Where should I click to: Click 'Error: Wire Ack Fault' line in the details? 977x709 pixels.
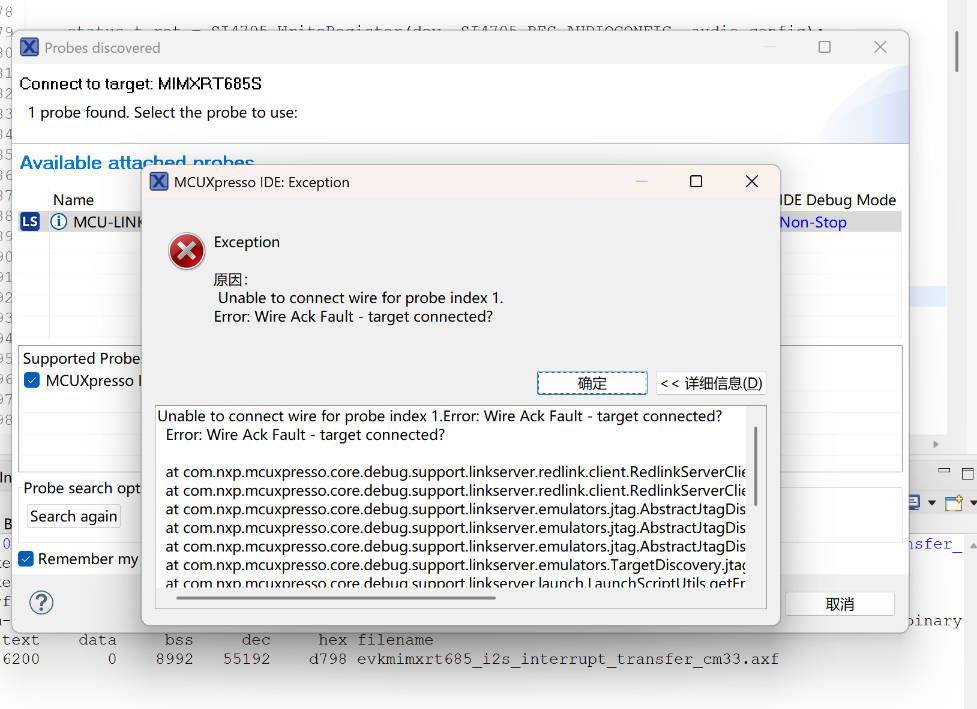305,435
